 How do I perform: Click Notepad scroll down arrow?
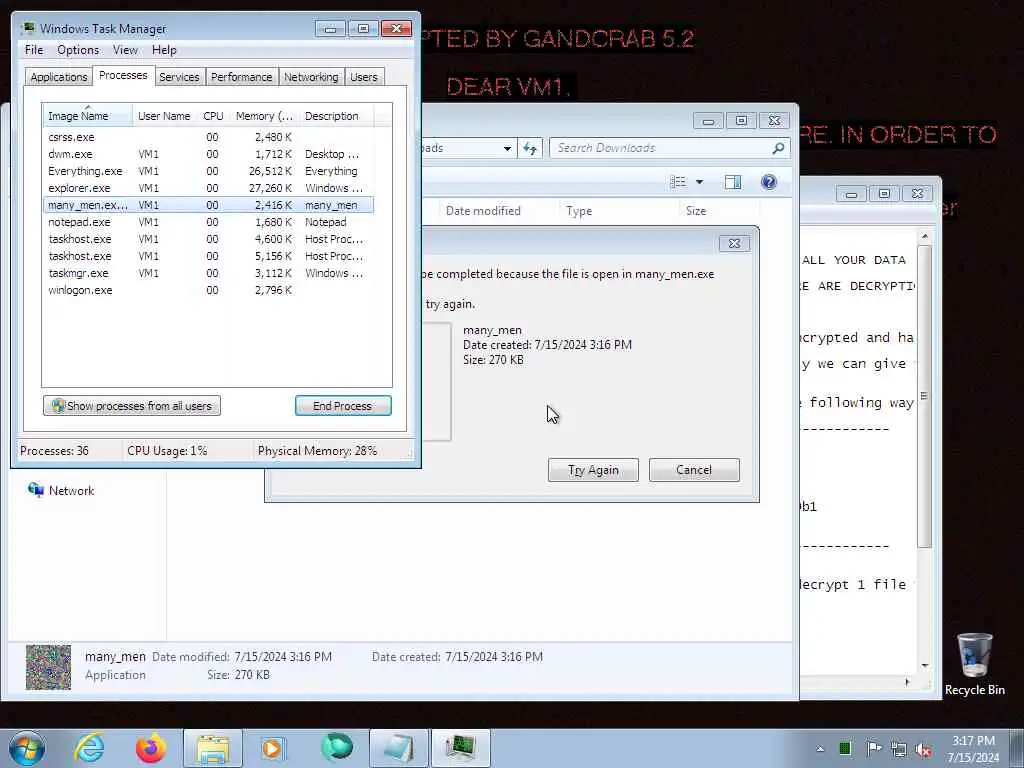(925, 665)
